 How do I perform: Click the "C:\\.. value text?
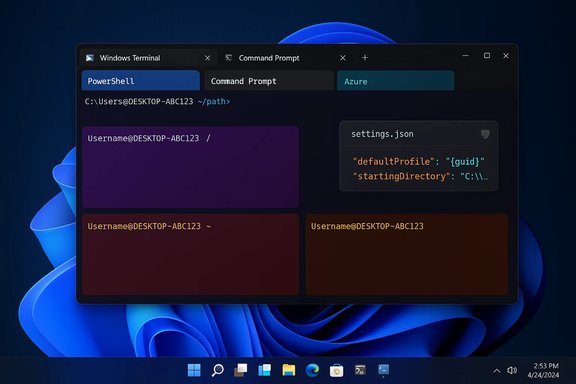pyautogui.click(x=474, y=176)
